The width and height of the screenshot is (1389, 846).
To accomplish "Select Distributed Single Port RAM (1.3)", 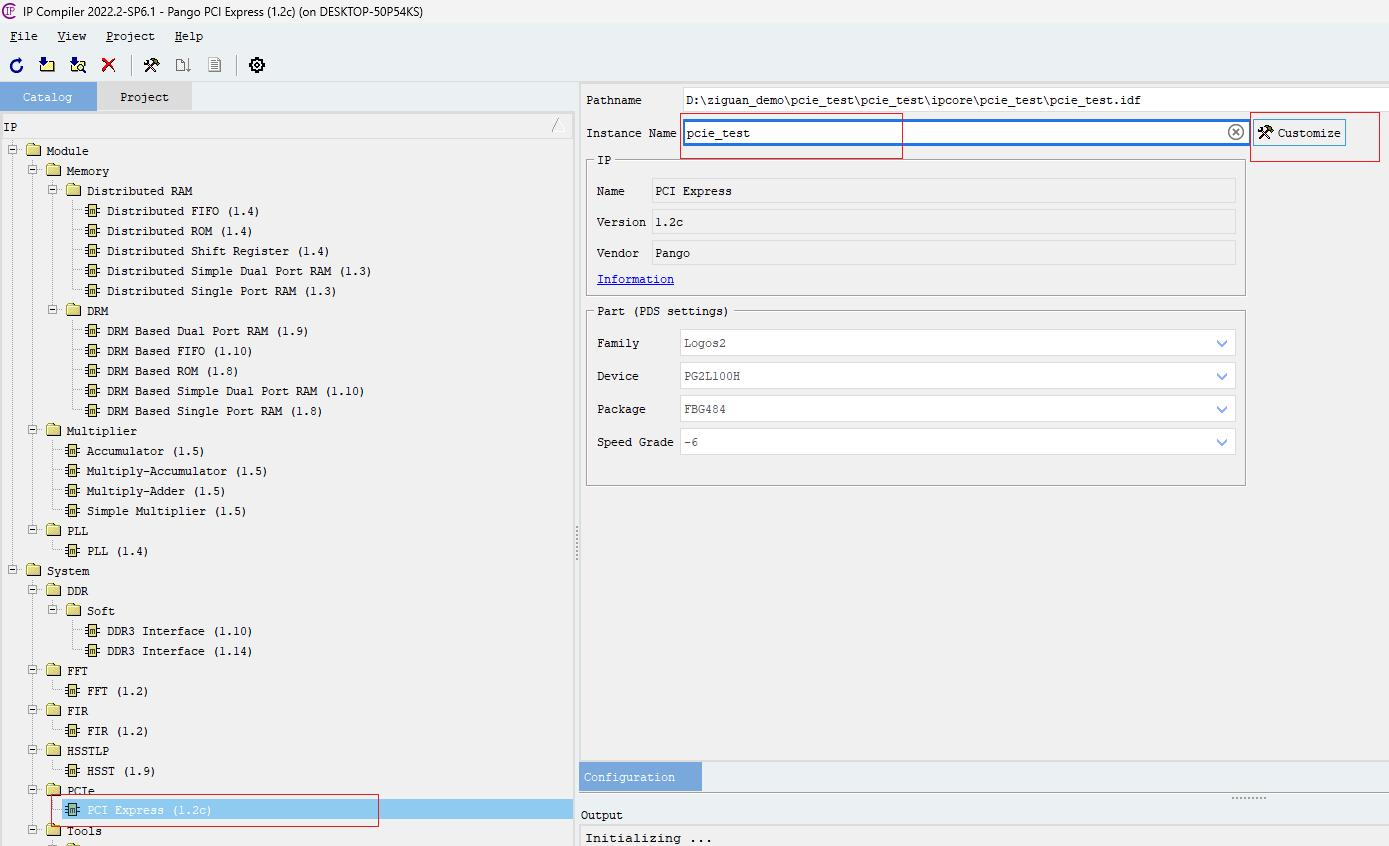I will tap(221, 291).
